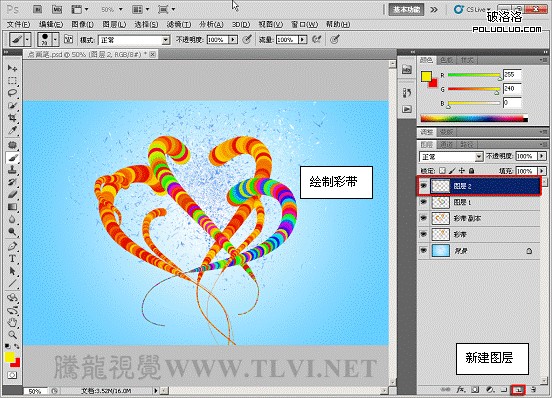Select the Path Selection tool
This screenshot has height=398, width=552.
point(12,271)
